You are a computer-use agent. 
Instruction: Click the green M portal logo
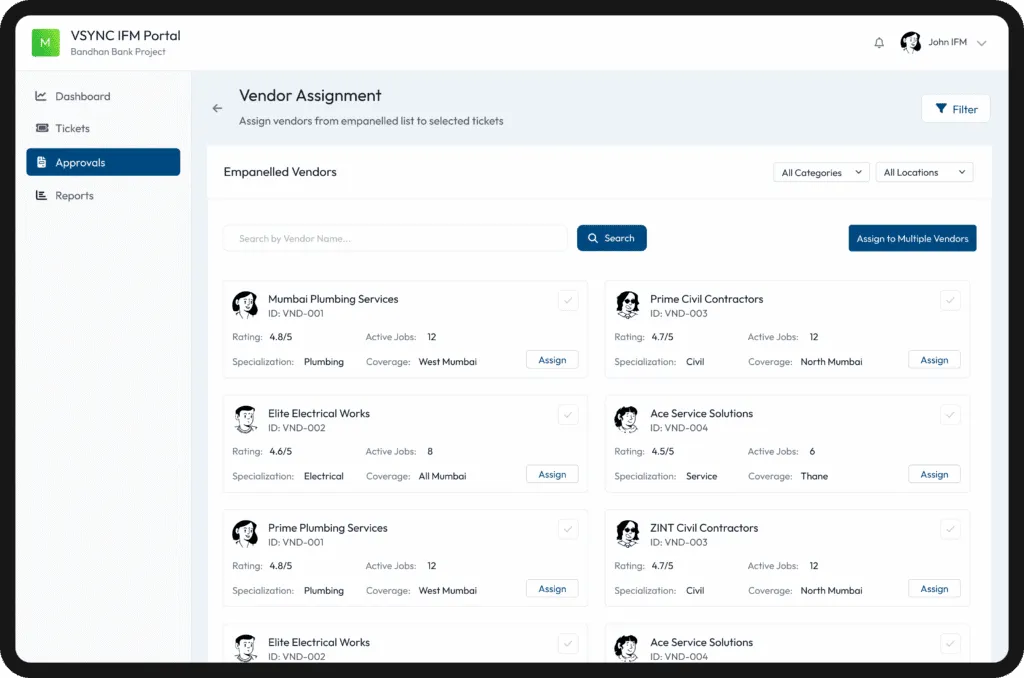(x=46, y=43)
